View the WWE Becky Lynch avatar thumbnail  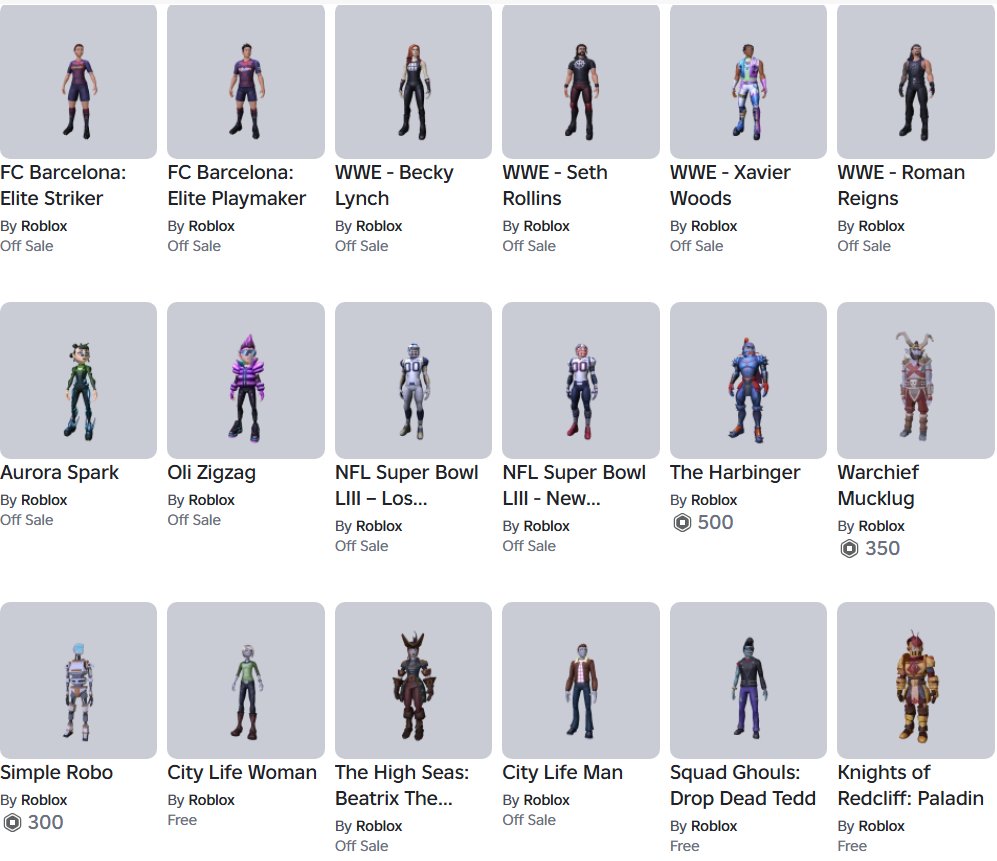[413, 81]
